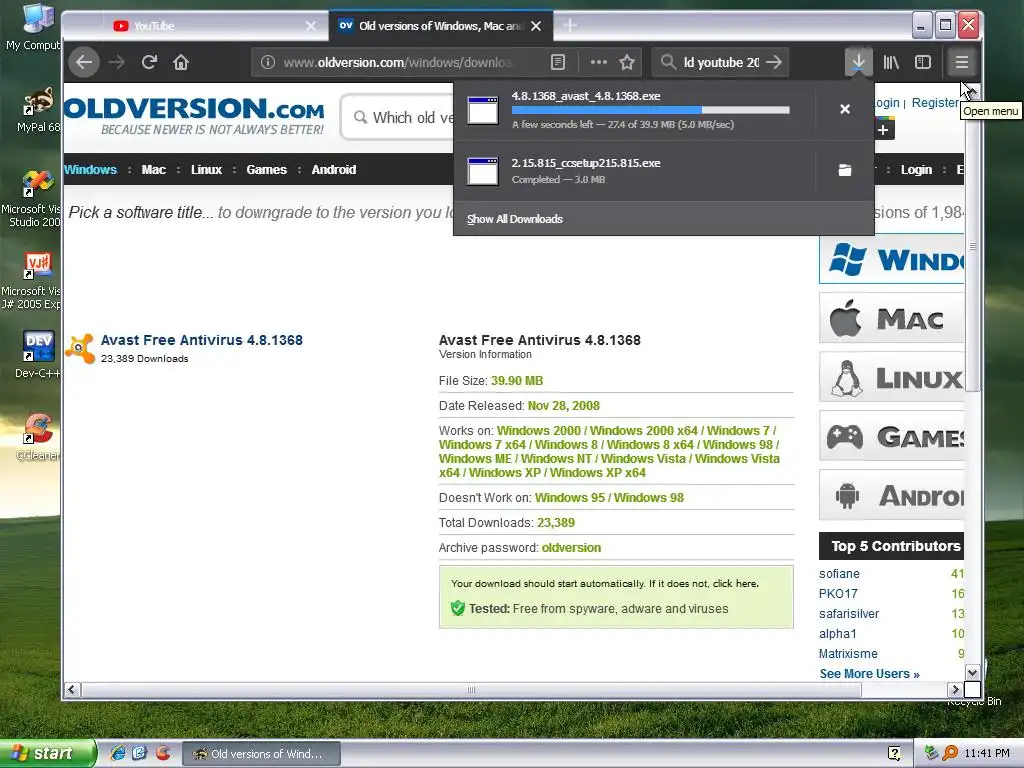Click the Register link at top
This screenshot has width=1024, height=768.
(935, 103)
